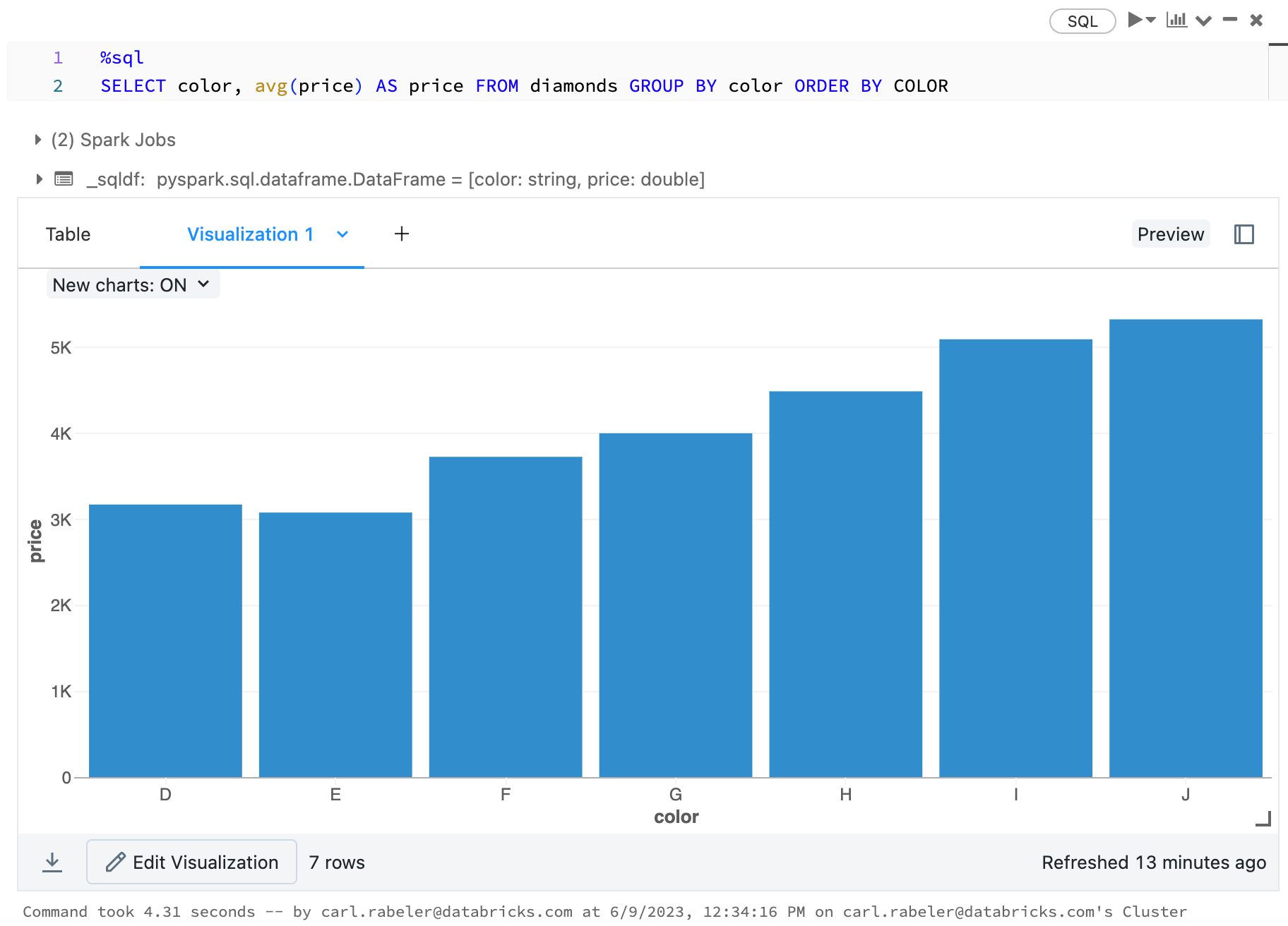Minimize the cell with the dash icon

[x=1230, y=21]
